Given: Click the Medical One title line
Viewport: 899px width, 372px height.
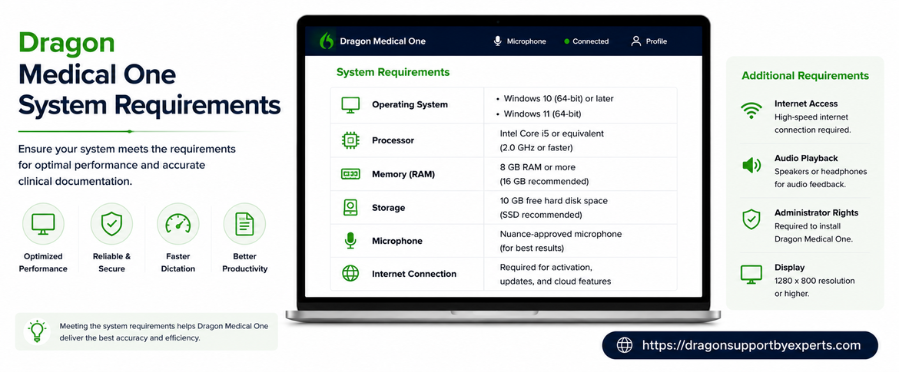Looking at the screenshot, I should [x=97, y=75].
